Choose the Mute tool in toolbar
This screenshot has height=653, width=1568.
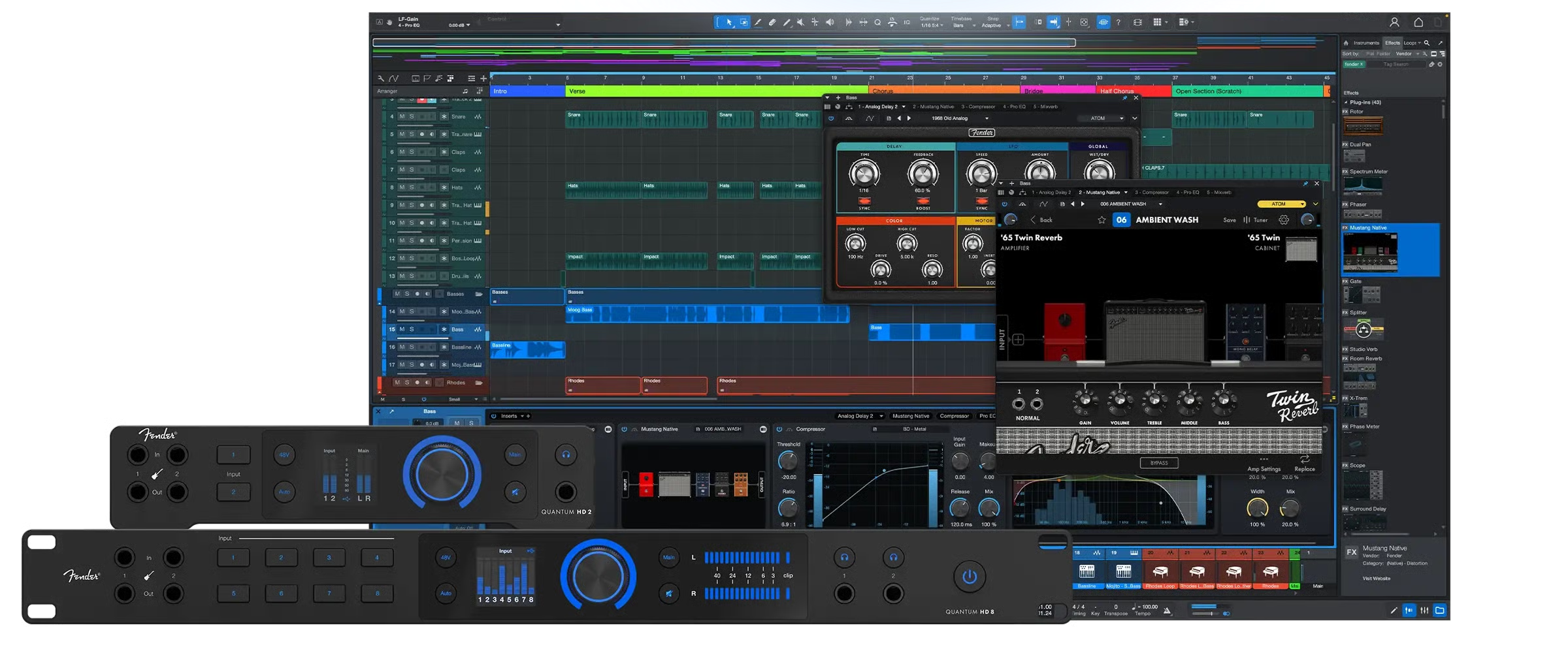coord(801,22)
